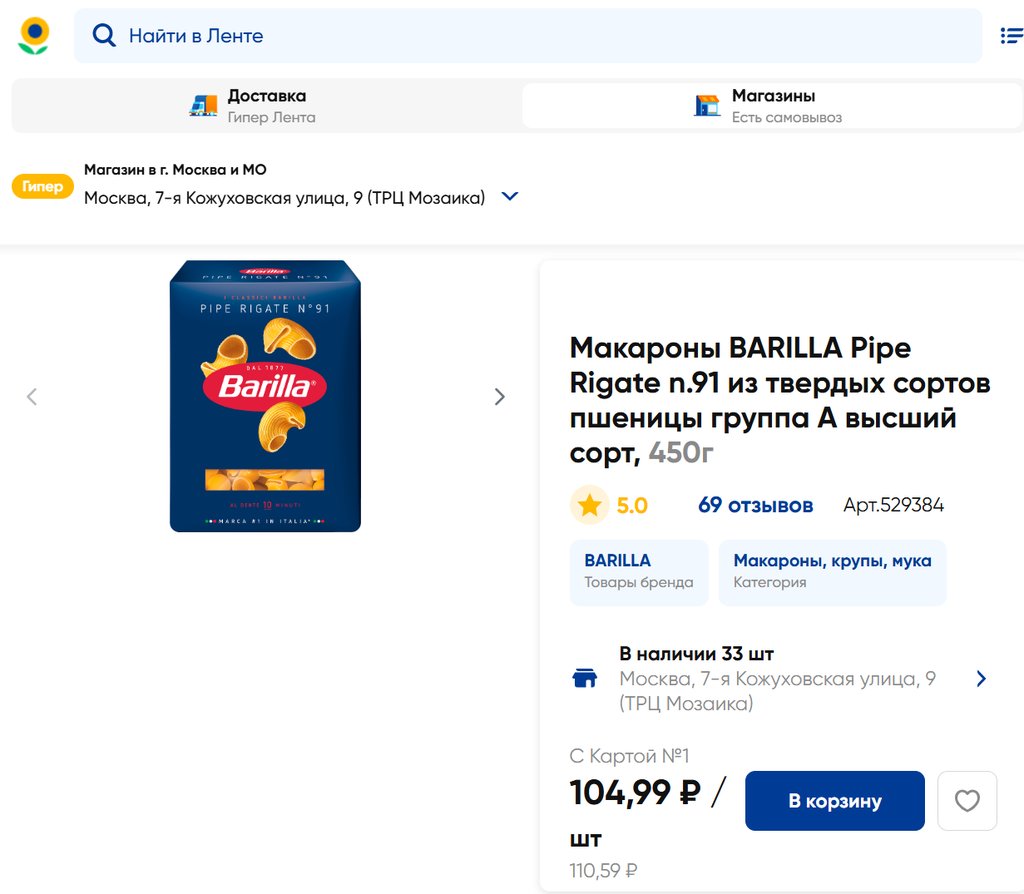Add product to favorites with heart icon
1024x894 pixels.
pyautogui.click(x=966, y=801)
